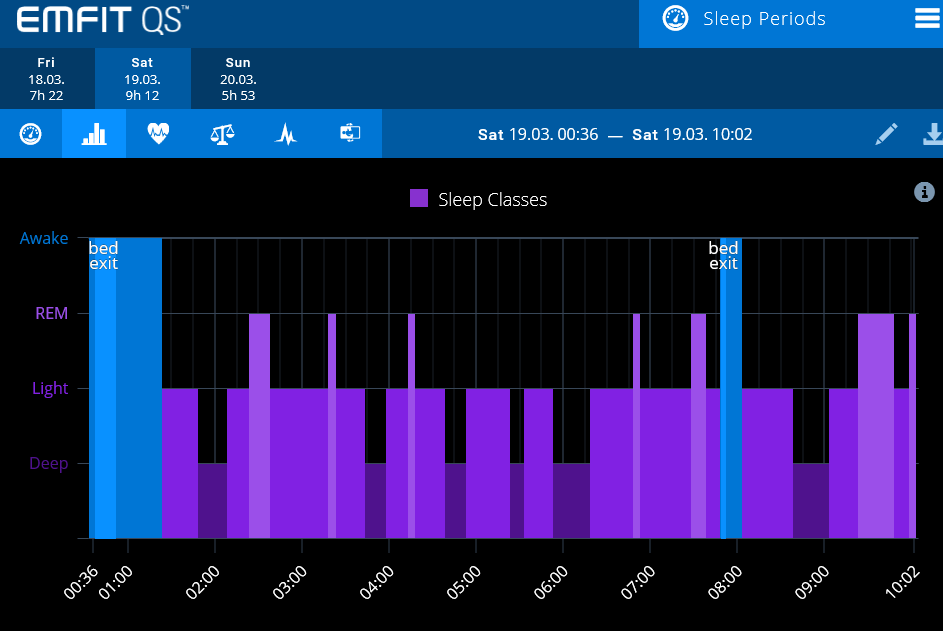
Task: Open the device settings icon
Action: (349, 134)
